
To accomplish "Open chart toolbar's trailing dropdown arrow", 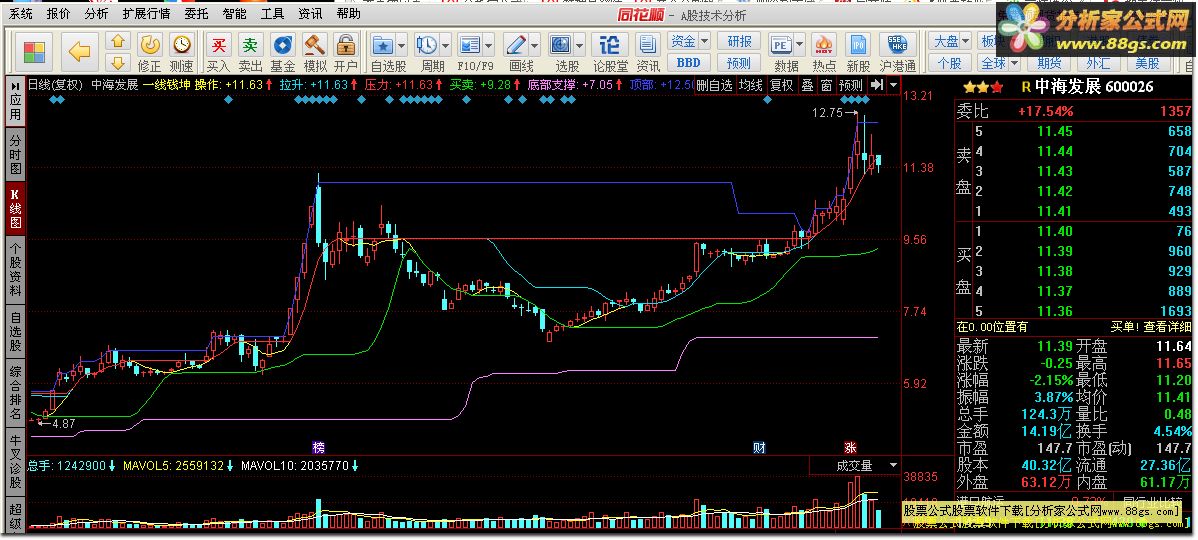I will click(x=893, y=84).
